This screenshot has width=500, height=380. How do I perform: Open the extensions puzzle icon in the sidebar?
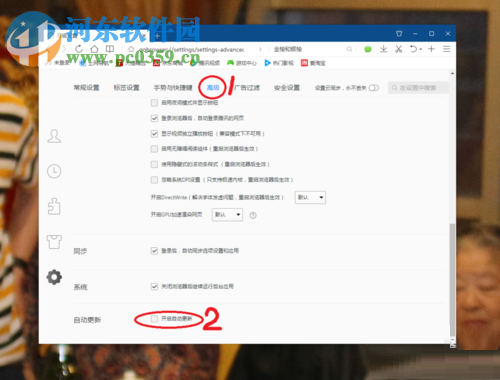point(54,206)
